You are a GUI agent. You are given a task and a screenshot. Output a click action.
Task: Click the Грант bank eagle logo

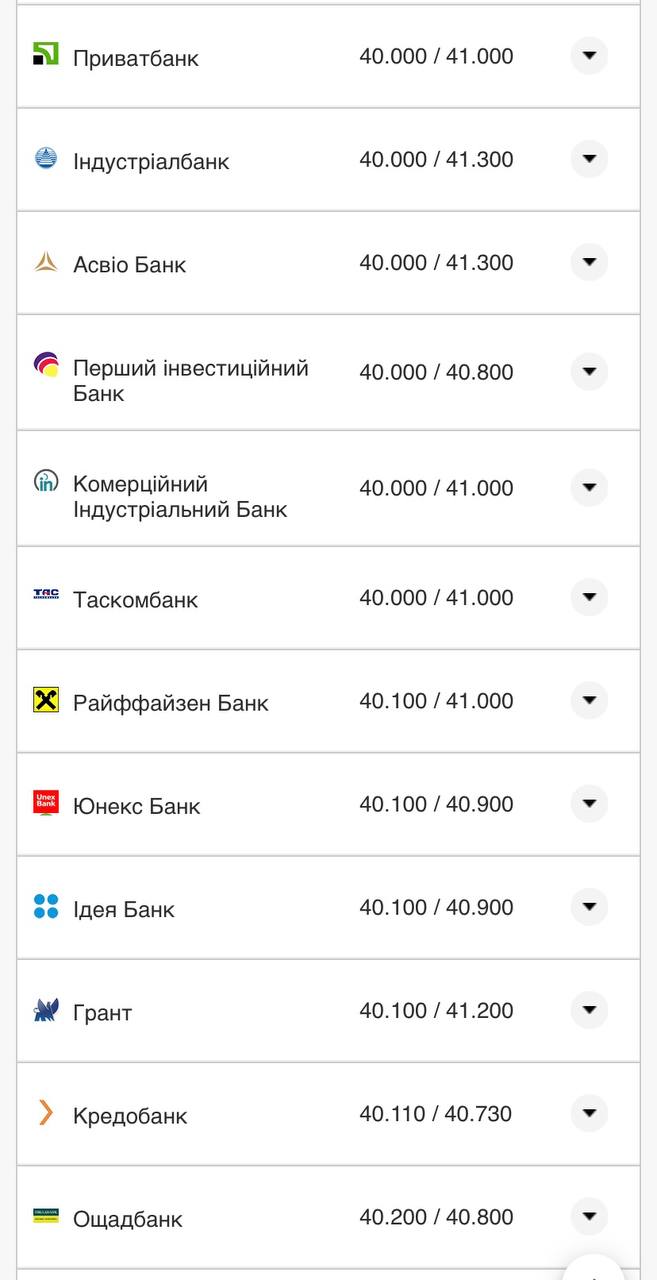tap(47, 1010)
